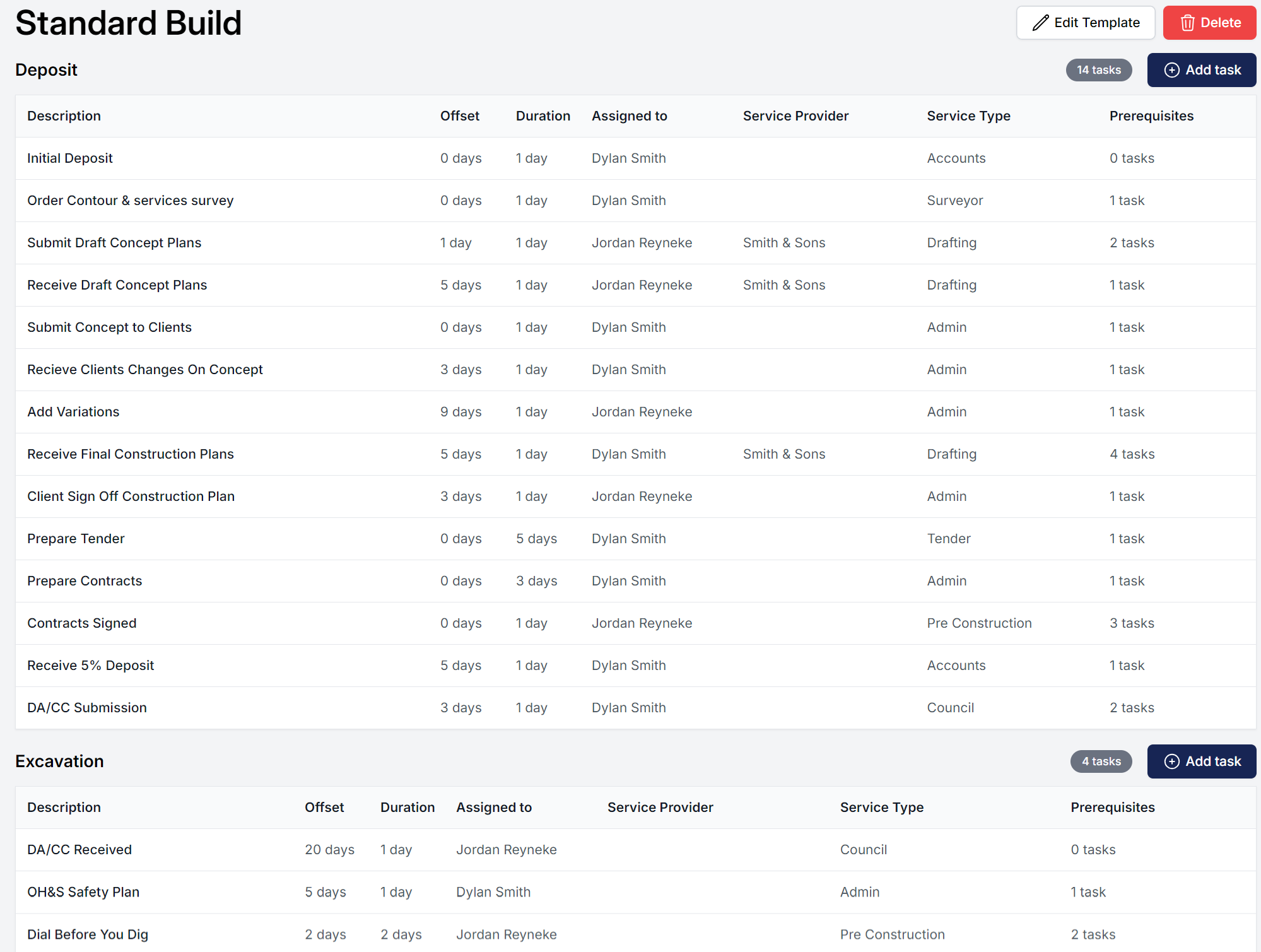Viewport: 1261px width, 952px height.
Task: Click the 14 tasks badge for Deposit
Action: point(1099,69)
